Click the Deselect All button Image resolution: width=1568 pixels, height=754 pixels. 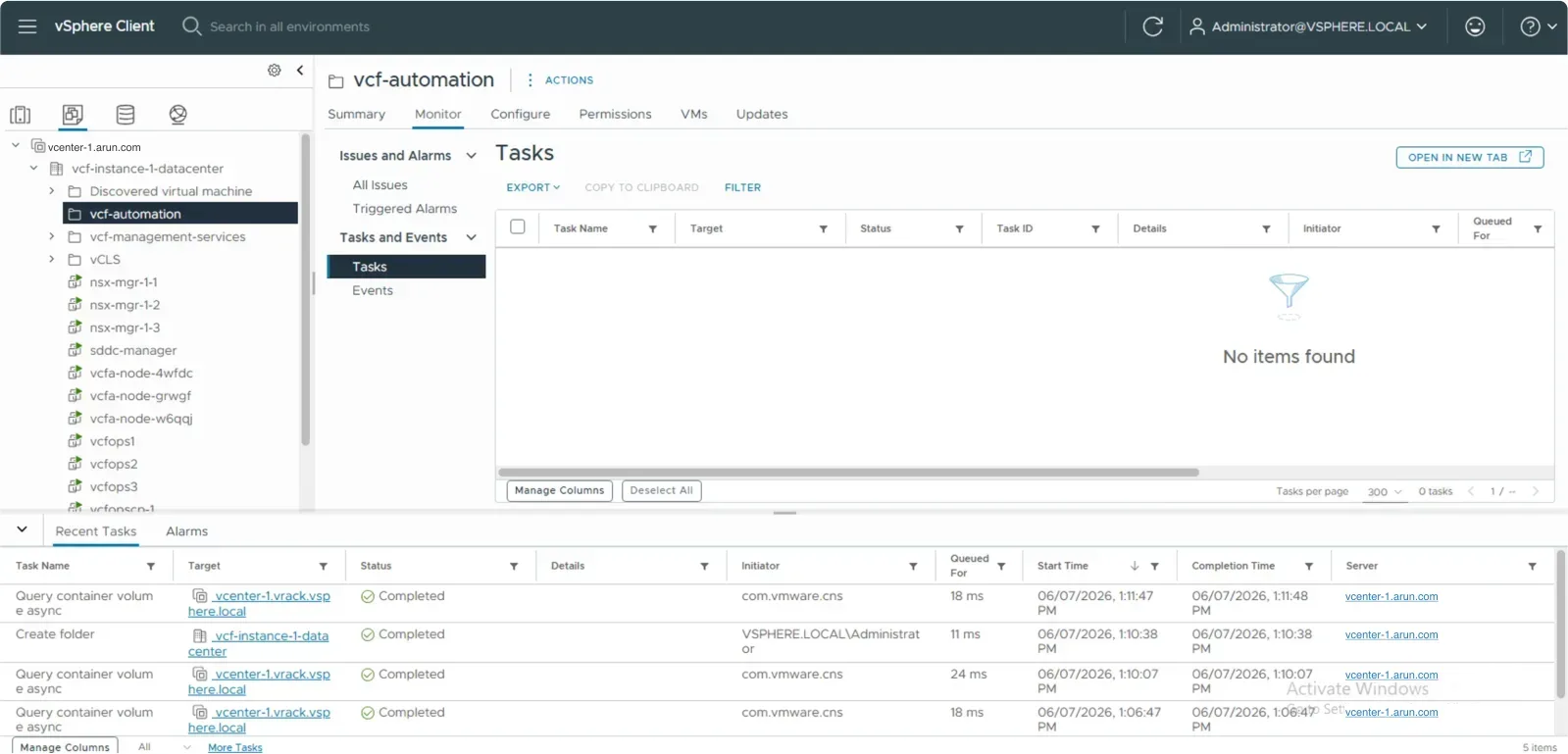[662, 490]
